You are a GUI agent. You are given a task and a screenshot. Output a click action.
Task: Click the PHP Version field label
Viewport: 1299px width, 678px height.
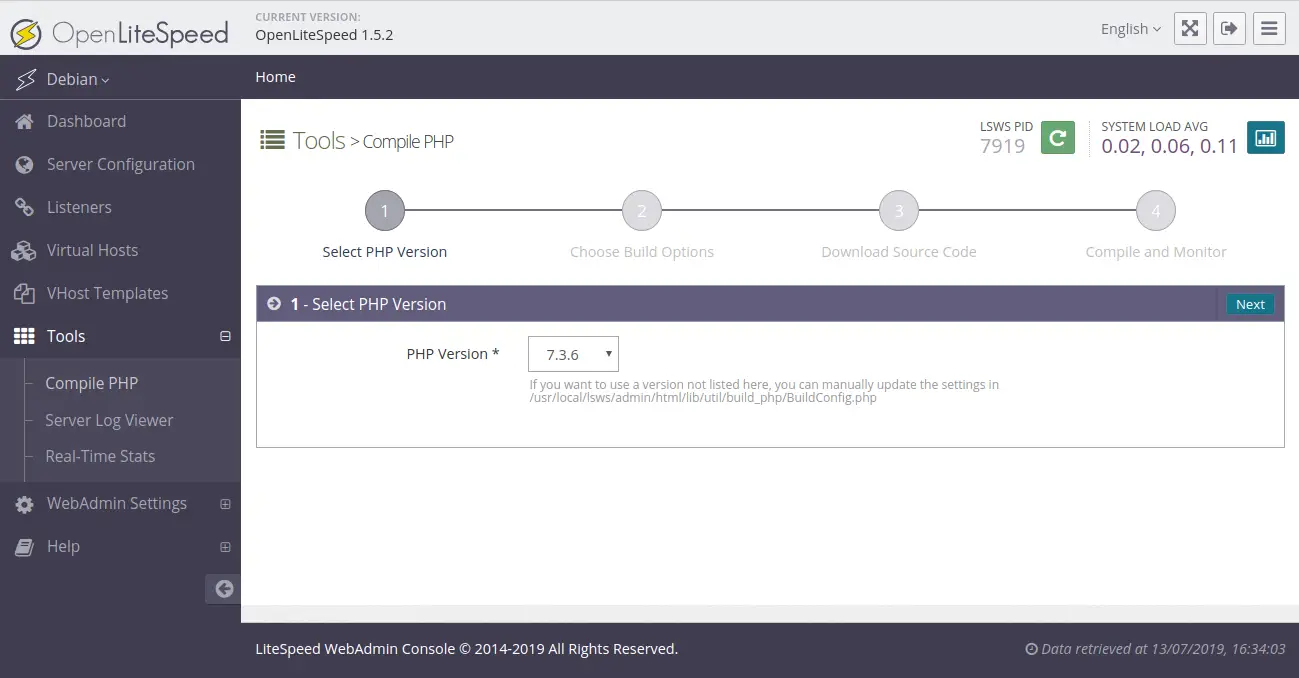click(453, 354)
